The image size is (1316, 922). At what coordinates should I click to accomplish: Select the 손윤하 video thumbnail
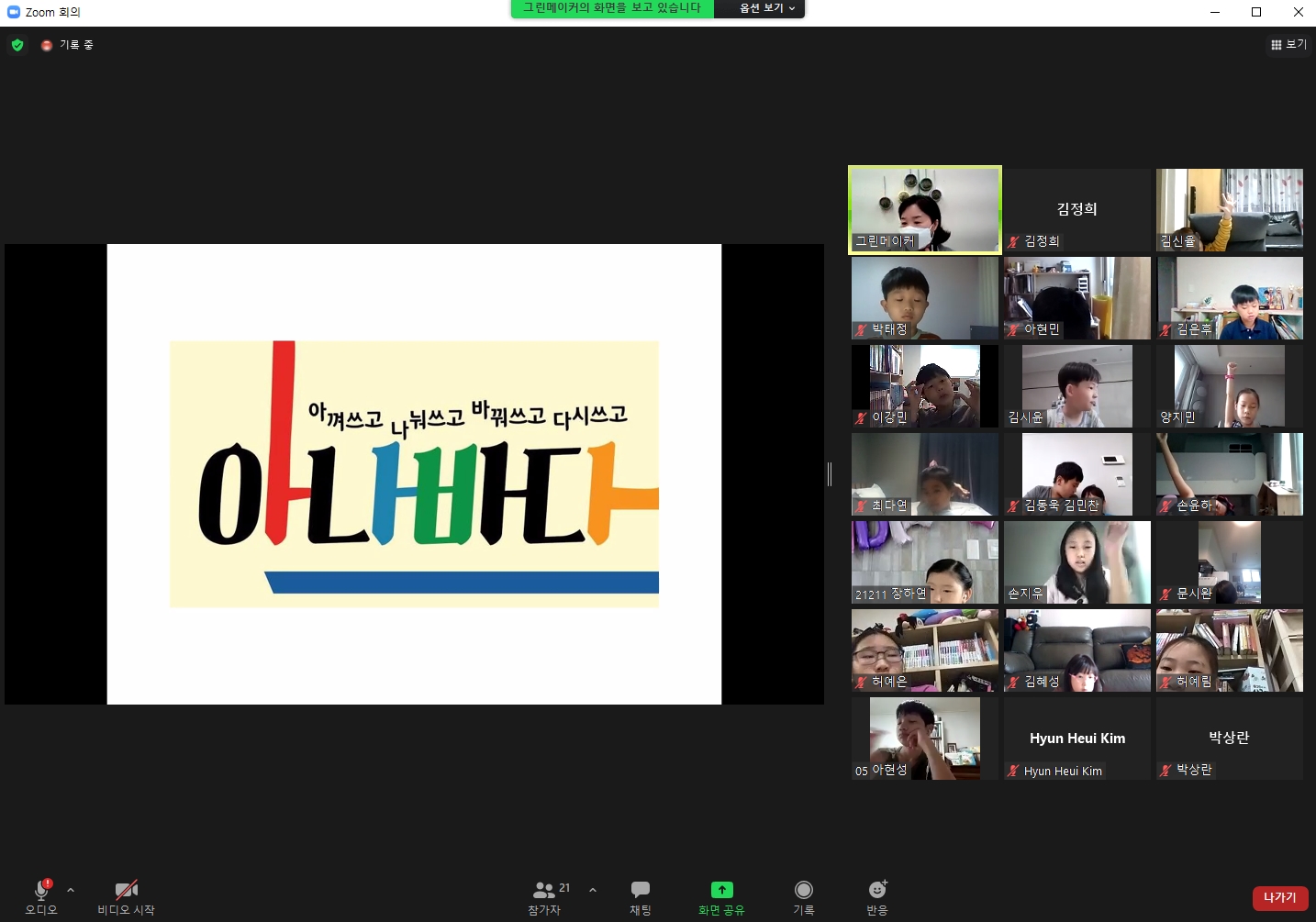click(1230, 474)
